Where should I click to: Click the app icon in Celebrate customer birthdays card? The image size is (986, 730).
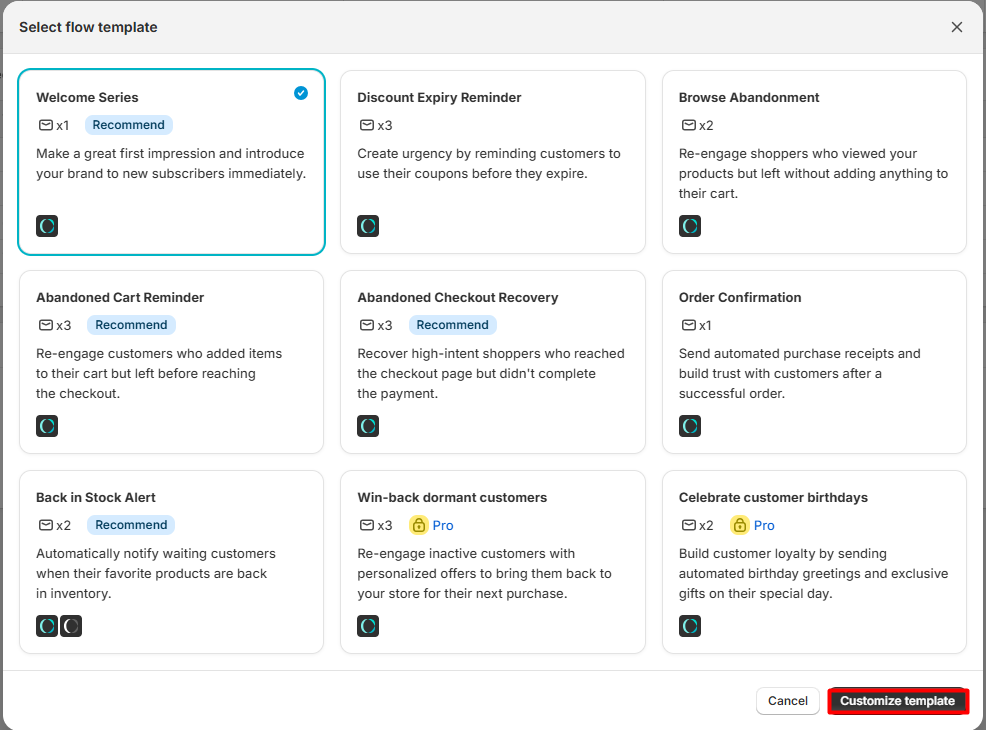point(690,626)
